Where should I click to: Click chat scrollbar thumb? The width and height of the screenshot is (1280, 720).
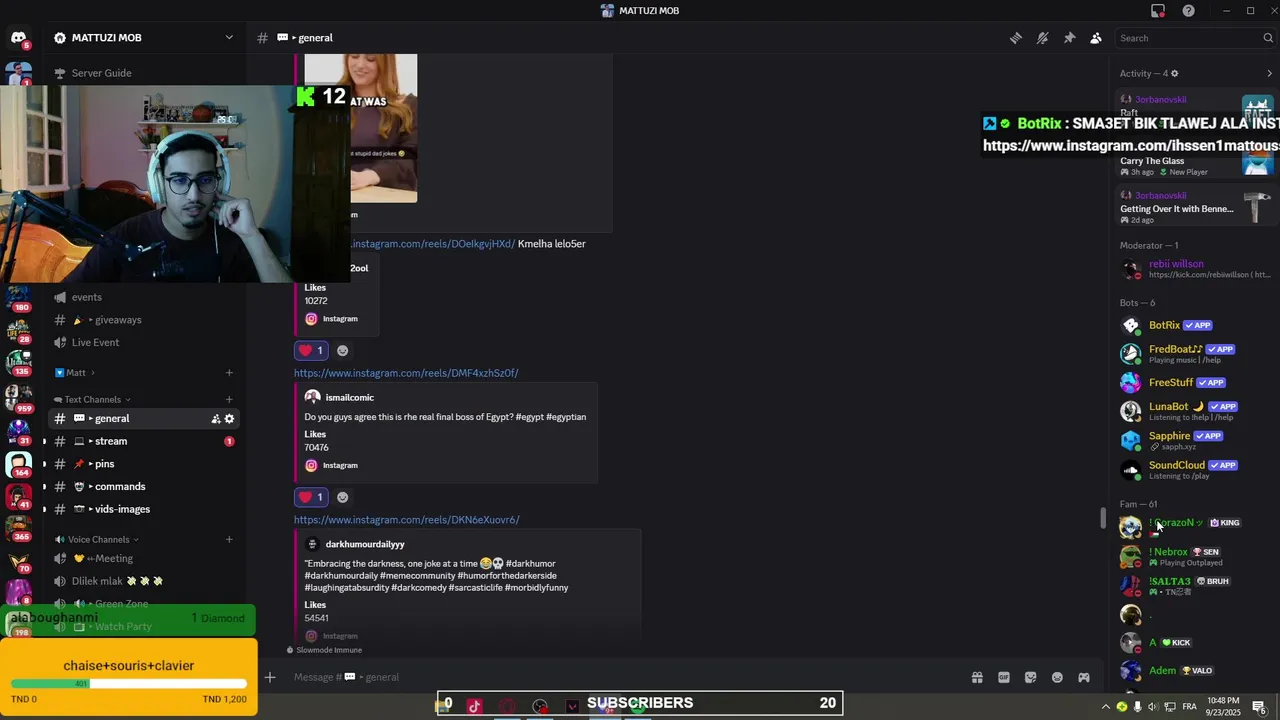1104,518
